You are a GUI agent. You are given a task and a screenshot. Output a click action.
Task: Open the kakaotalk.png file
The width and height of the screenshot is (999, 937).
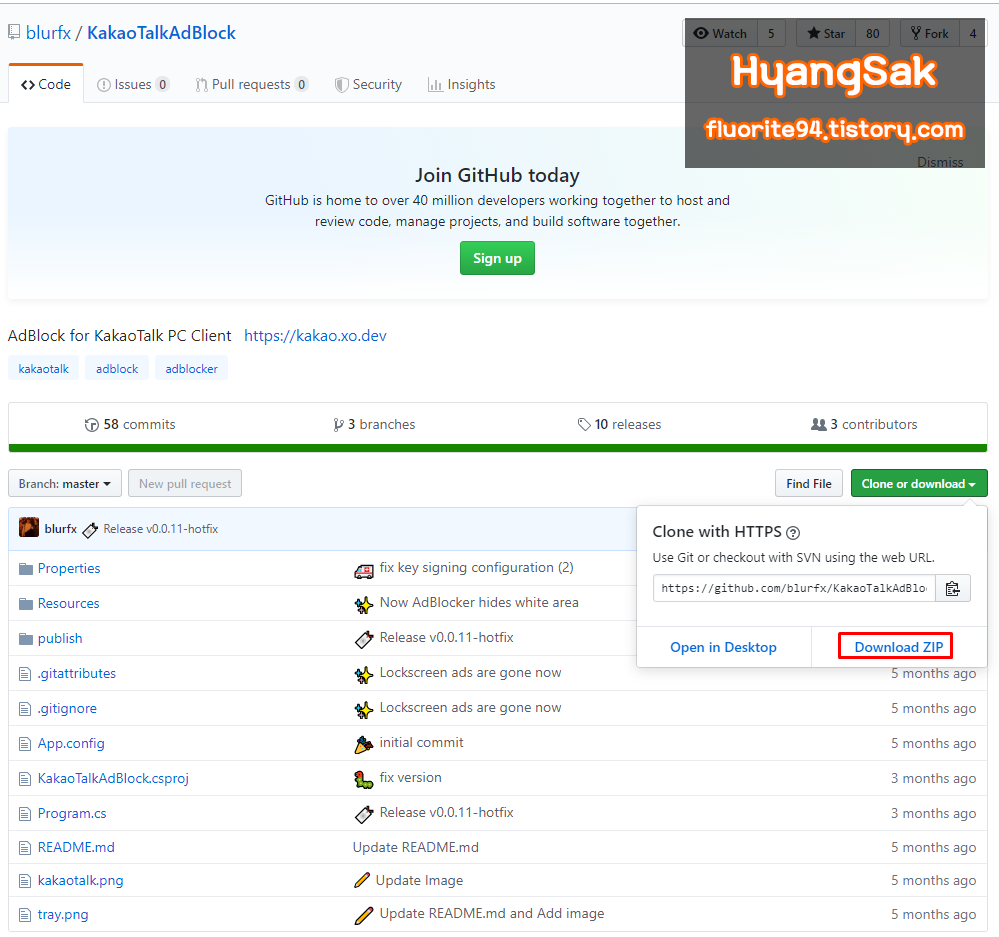coord(80,880)
